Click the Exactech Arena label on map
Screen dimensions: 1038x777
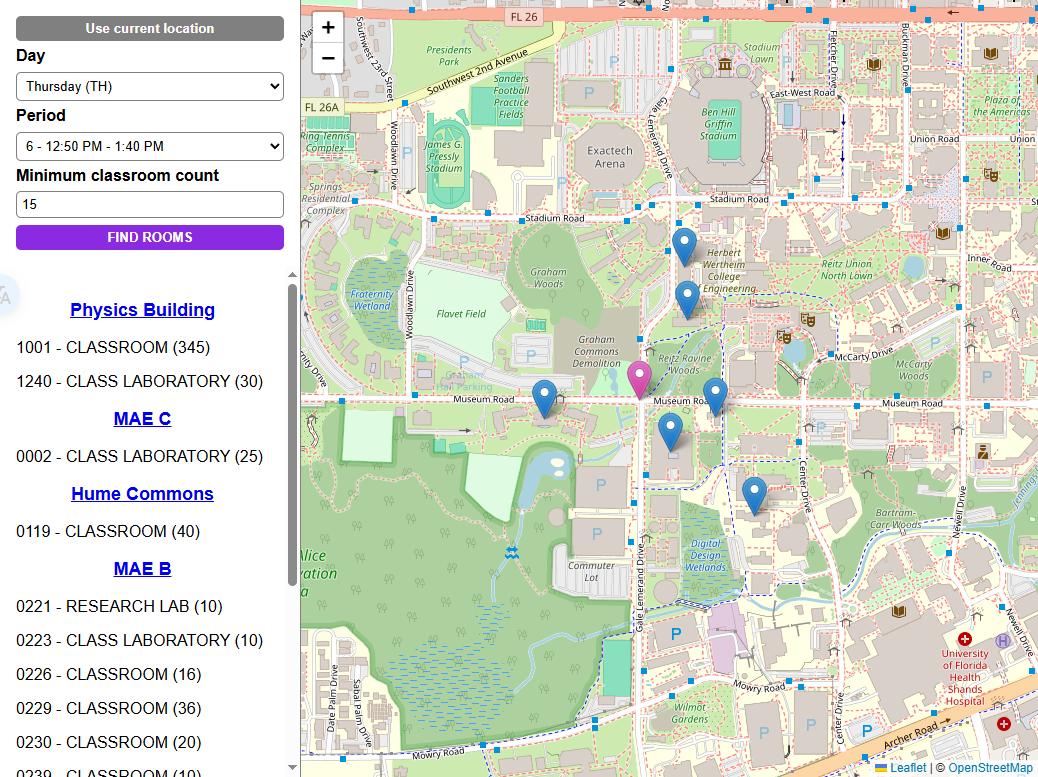point(610,157)
